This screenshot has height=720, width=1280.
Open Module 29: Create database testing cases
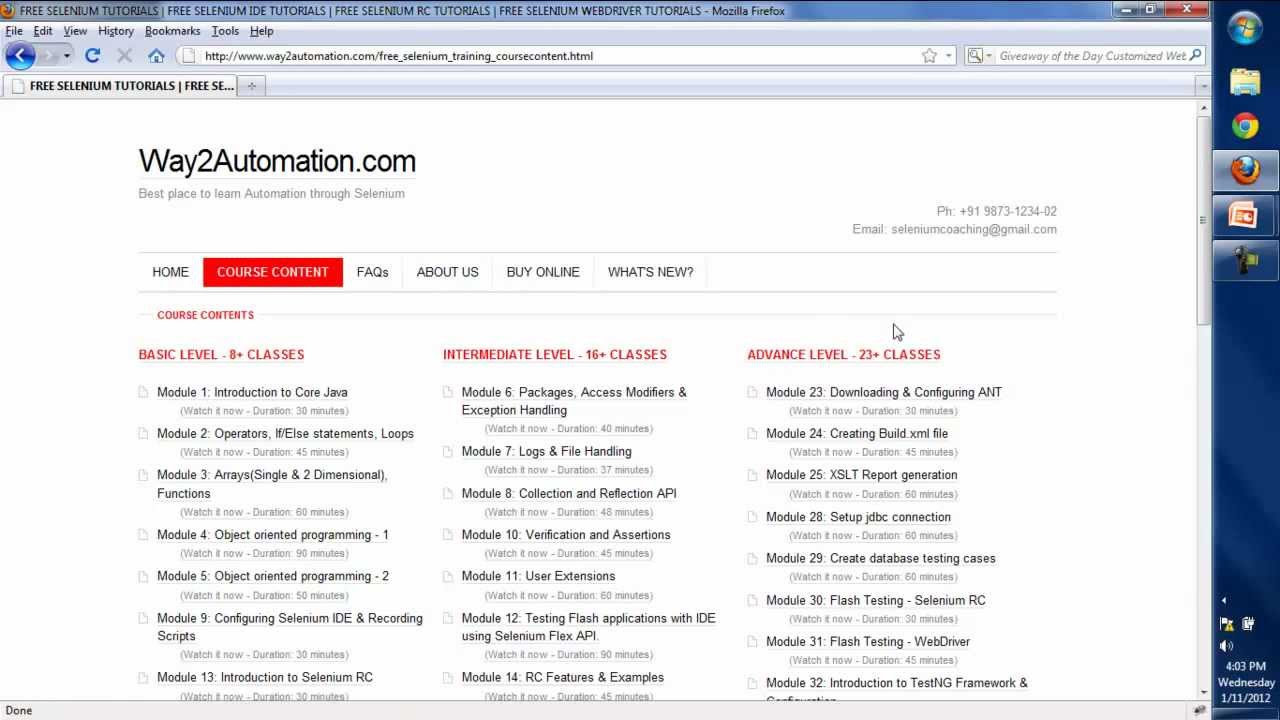pyautogui.click(x=881, y=558)
